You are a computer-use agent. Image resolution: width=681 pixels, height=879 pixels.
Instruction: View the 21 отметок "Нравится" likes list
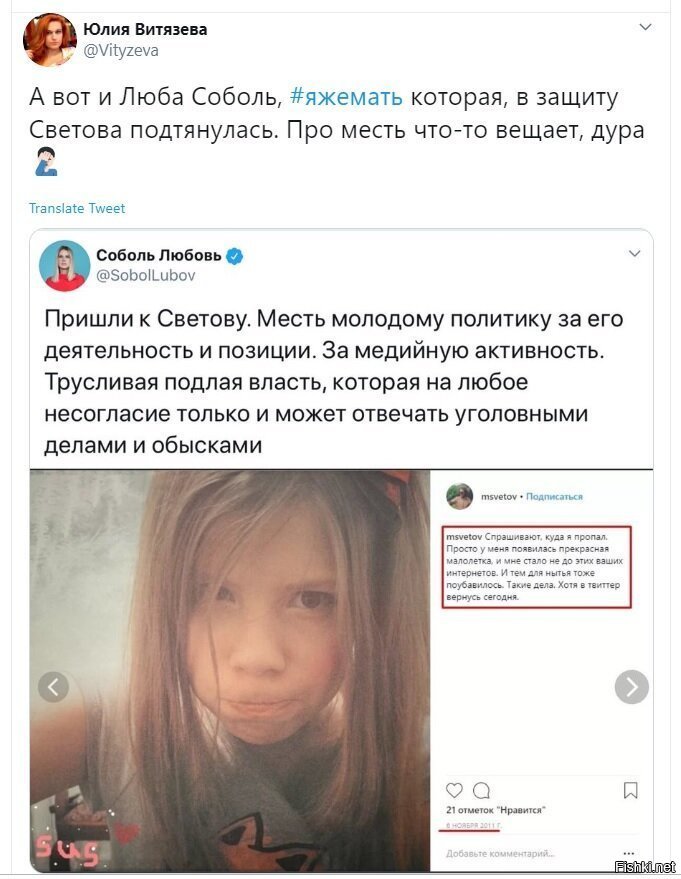coord(495,809)
